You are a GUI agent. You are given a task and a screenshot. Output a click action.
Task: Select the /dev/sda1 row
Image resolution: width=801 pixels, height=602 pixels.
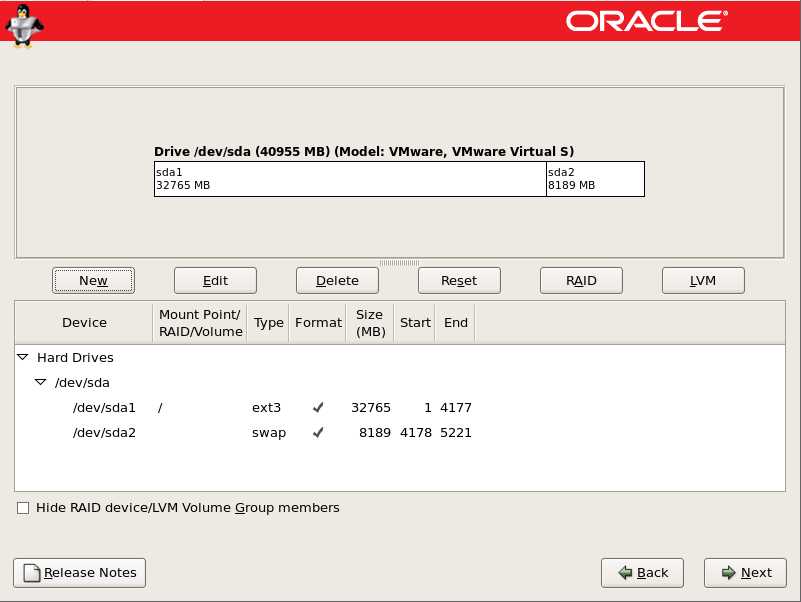pos(400,408)
